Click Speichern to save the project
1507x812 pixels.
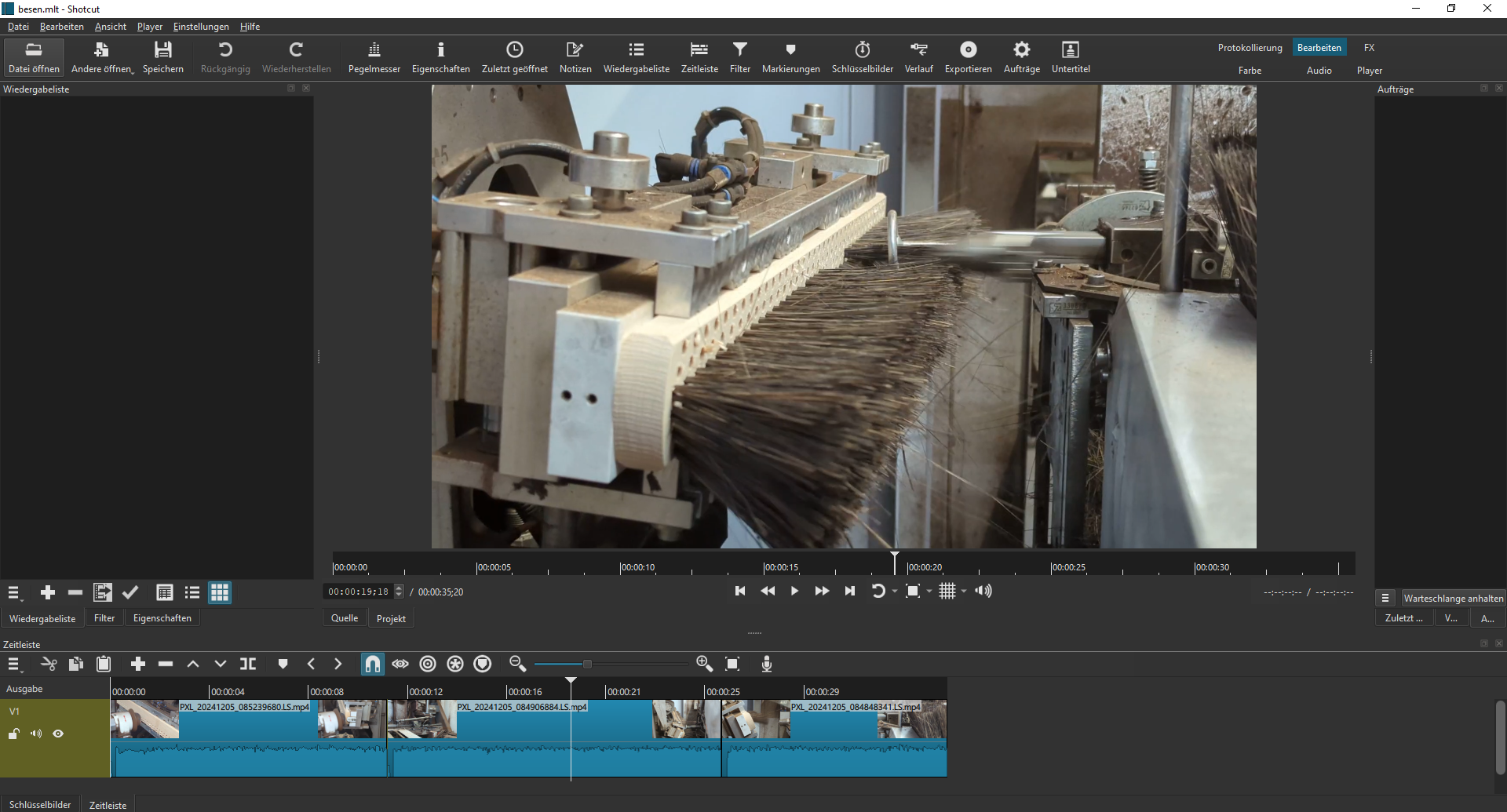point(162,57)
